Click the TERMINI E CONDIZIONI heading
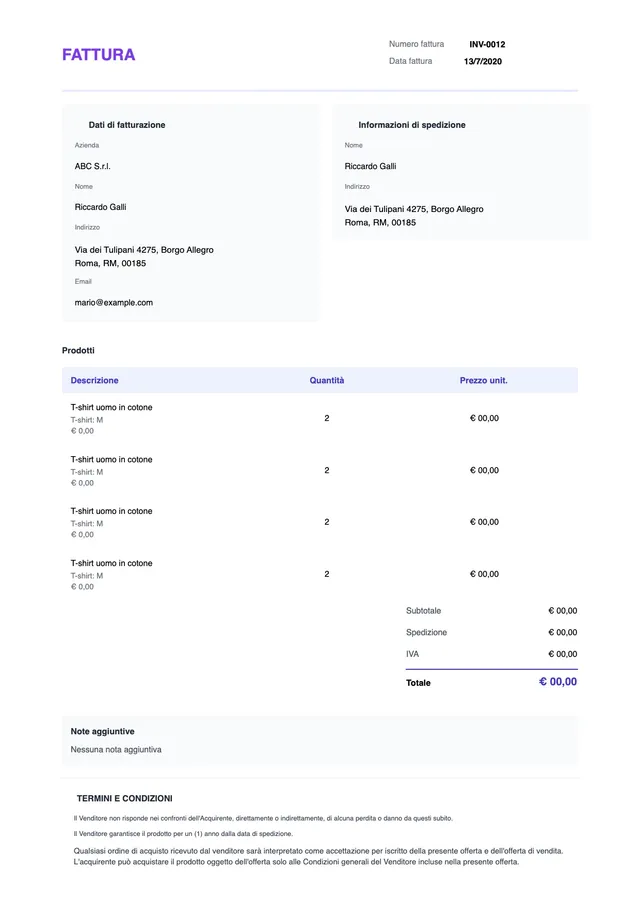Viewport: 640px width, 905px height. (x=125, y=799)
